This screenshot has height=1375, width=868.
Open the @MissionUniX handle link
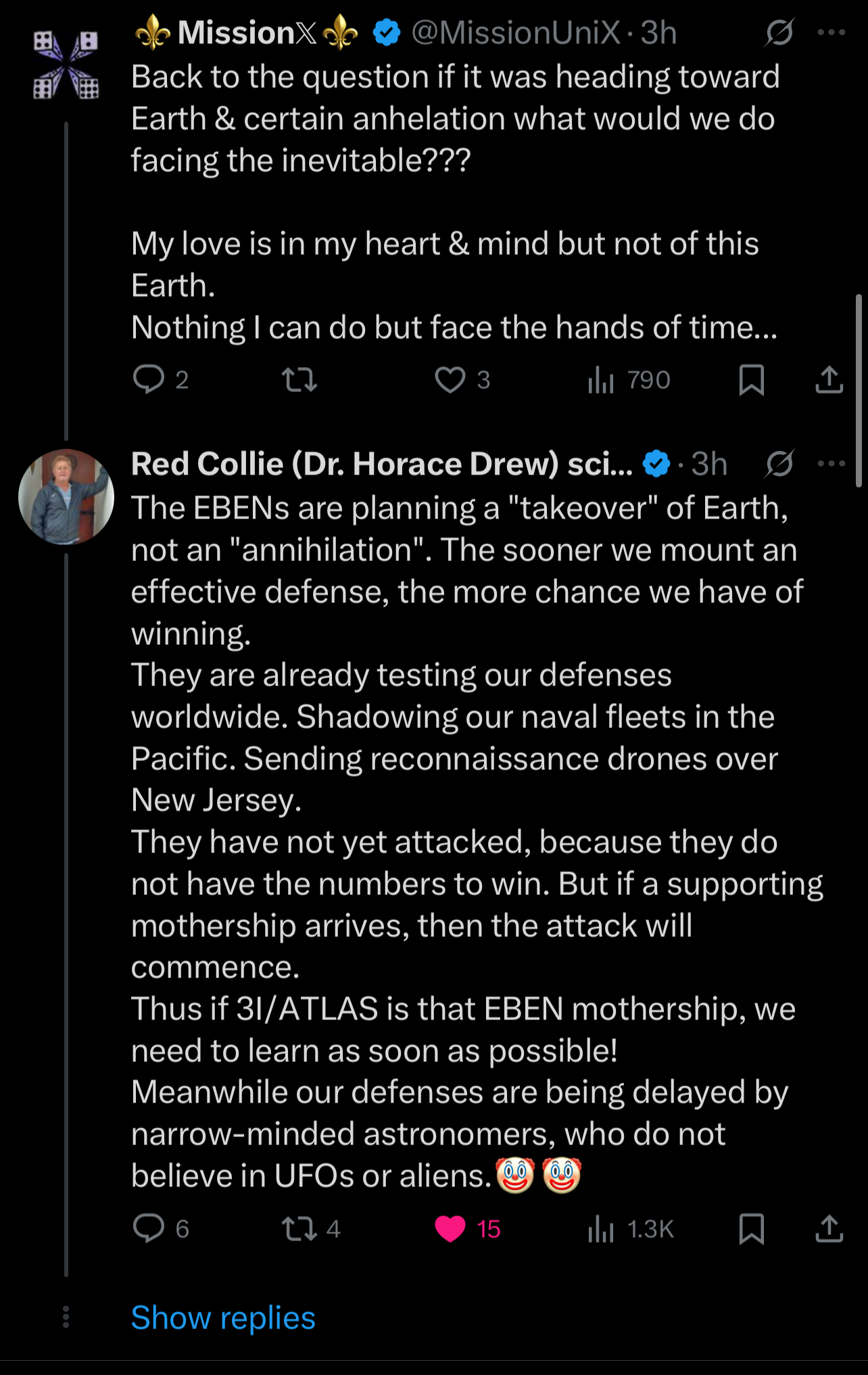(515, 32)
